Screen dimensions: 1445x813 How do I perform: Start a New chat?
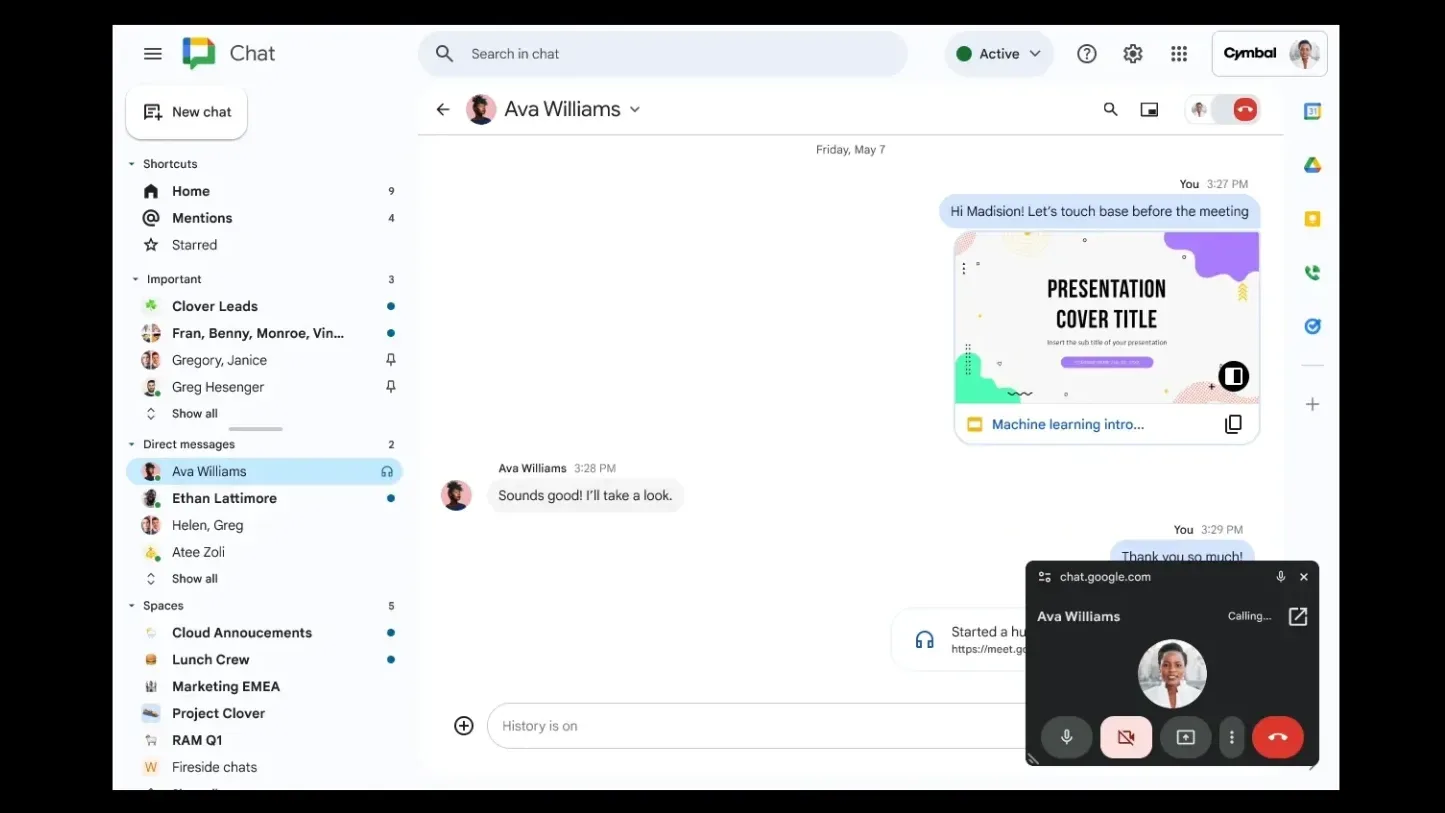(187, 112)
